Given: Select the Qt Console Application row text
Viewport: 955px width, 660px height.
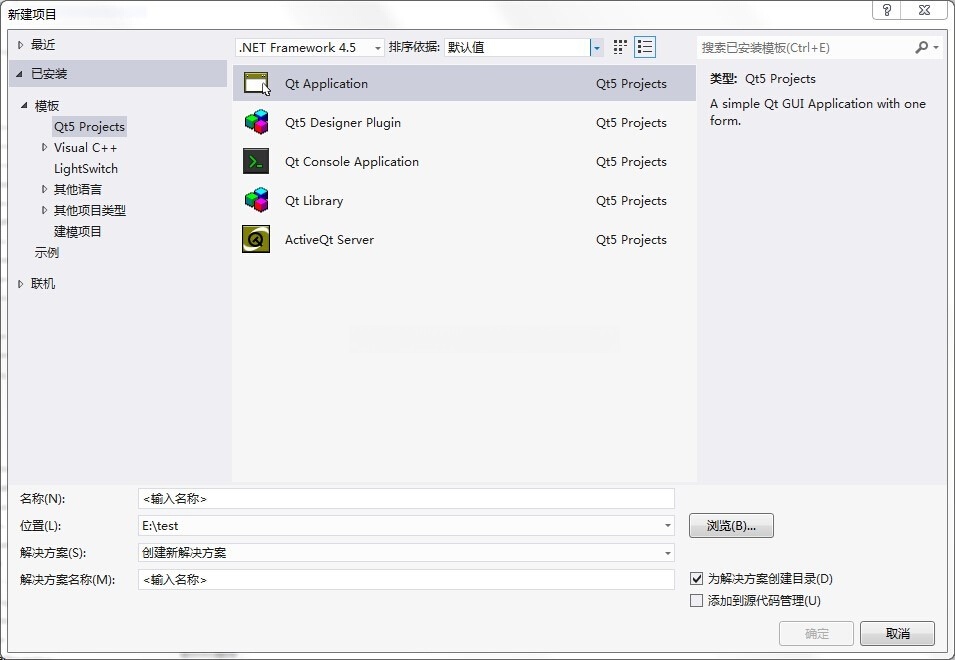Looking at the screenshot, I should coord(352,161).
